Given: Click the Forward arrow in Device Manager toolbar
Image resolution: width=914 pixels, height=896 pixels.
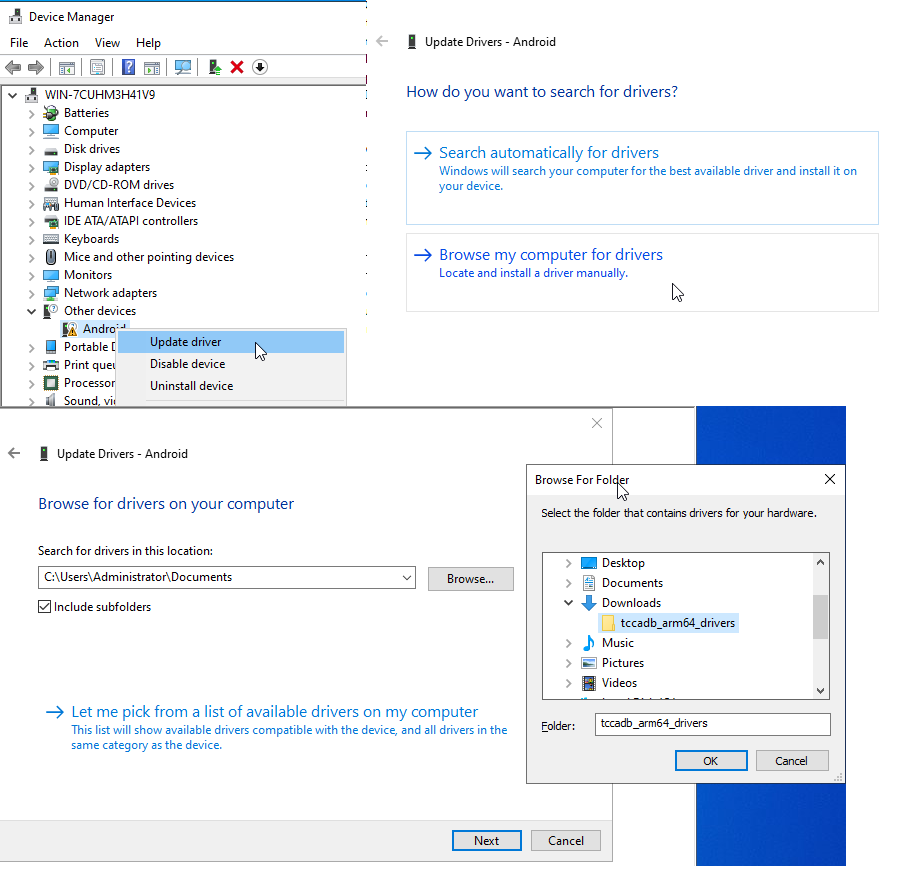Looking at the screenshot, I should coord(36,68).
